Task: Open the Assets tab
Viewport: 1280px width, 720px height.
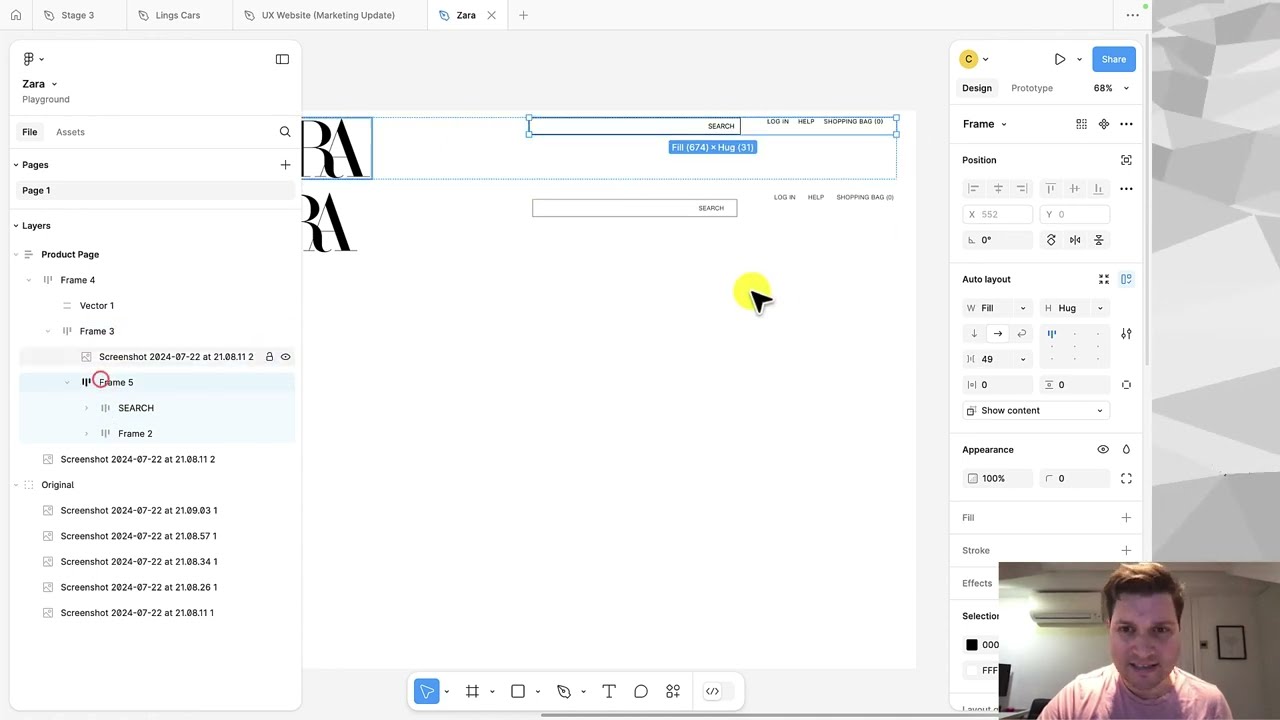Action: (70, 132)
